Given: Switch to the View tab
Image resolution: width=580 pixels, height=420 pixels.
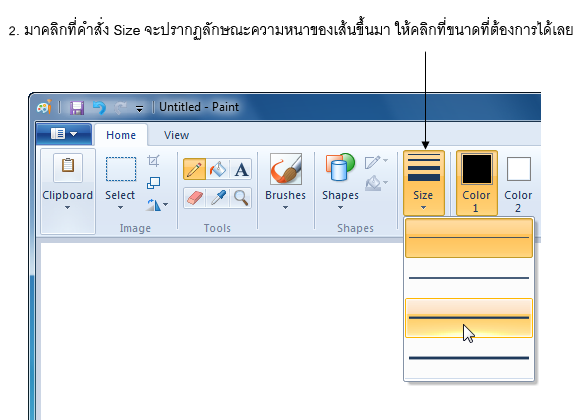Looking at the screenshot, I should coord(176,135).
